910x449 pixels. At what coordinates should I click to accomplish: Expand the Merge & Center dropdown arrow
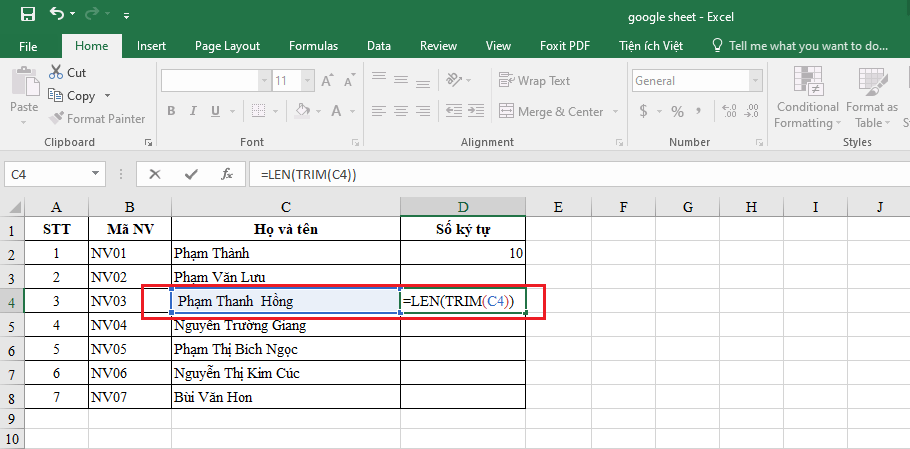615,112
